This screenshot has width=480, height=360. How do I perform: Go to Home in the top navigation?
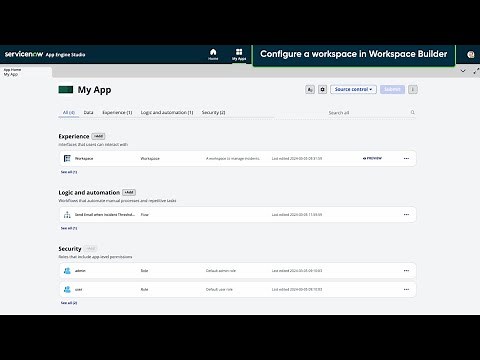tap(213, 54)
